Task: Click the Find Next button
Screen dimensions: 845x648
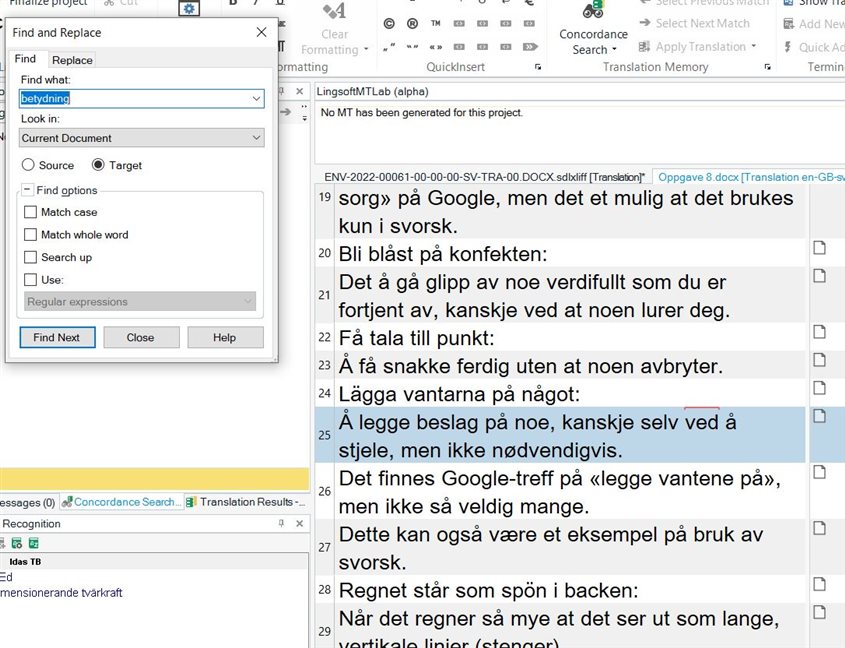Action: click(x=57, y=337)
